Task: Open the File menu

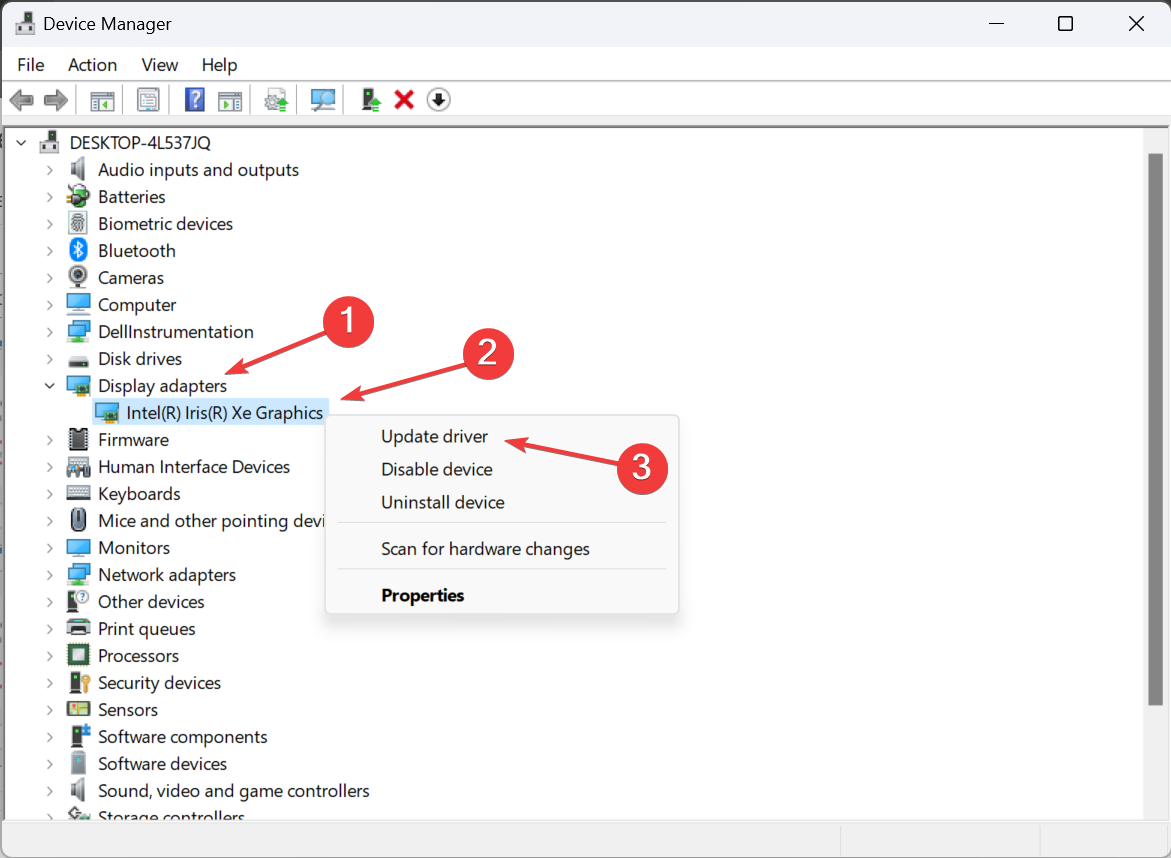Action: [31, 65]
